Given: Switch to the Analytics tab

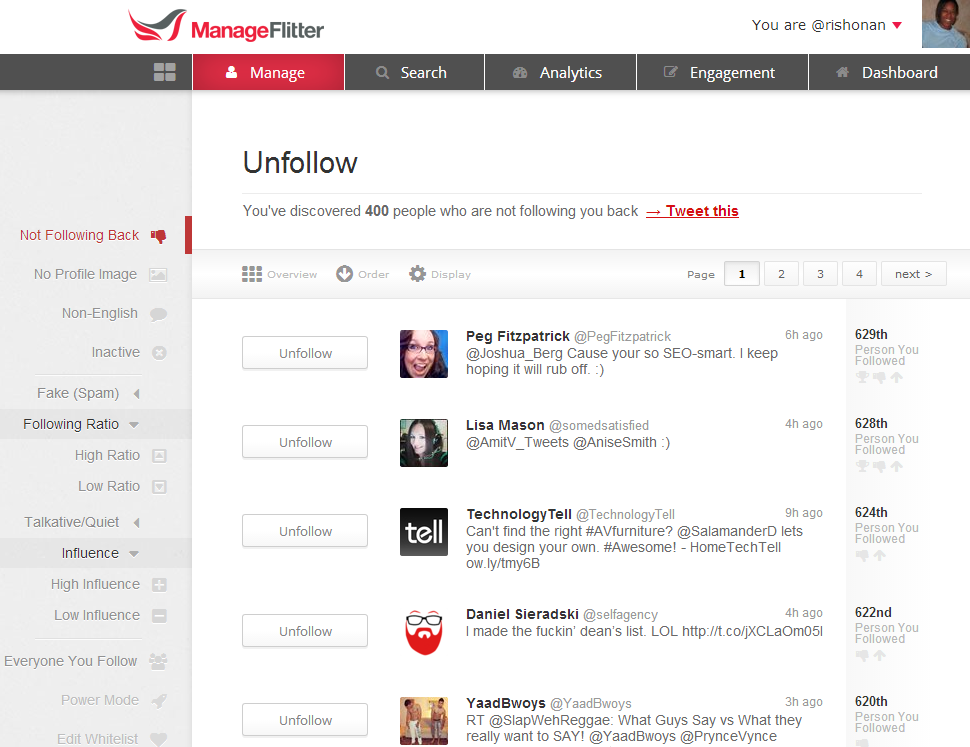Looking at the screenshot, I should pyautogui.click(x=560, y=72).
